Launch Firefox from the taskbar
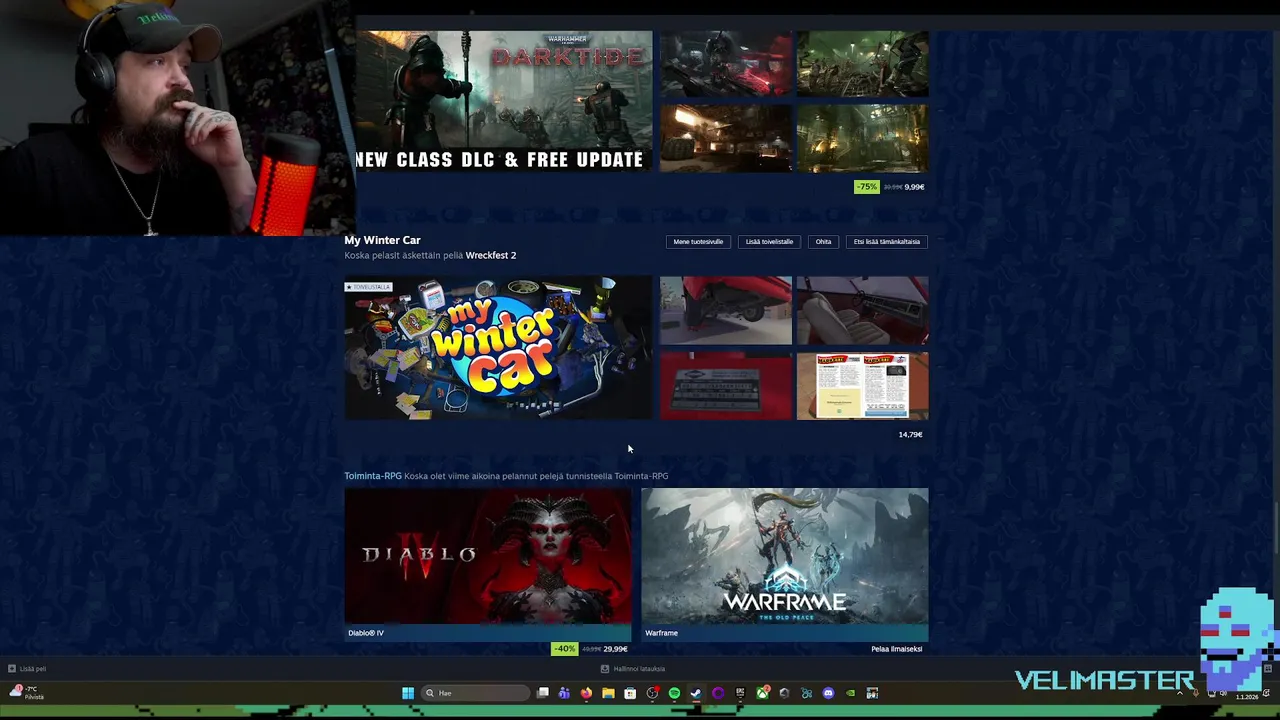Viewport: 1280px width, 720px height. [x=586, y=693]
